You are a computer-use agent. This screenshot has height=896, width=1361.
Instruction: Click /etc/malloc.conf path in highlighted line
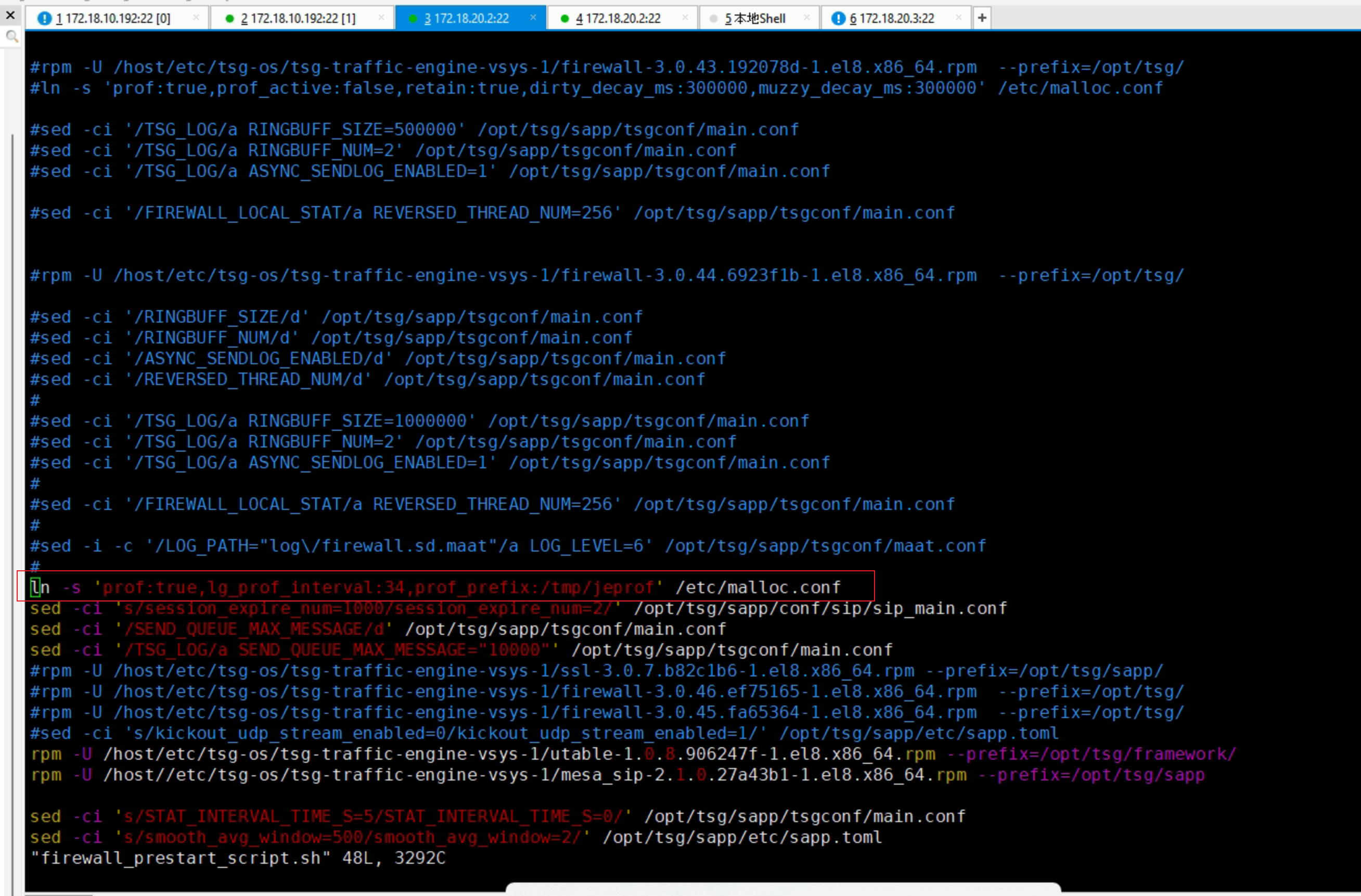point(757,587)
